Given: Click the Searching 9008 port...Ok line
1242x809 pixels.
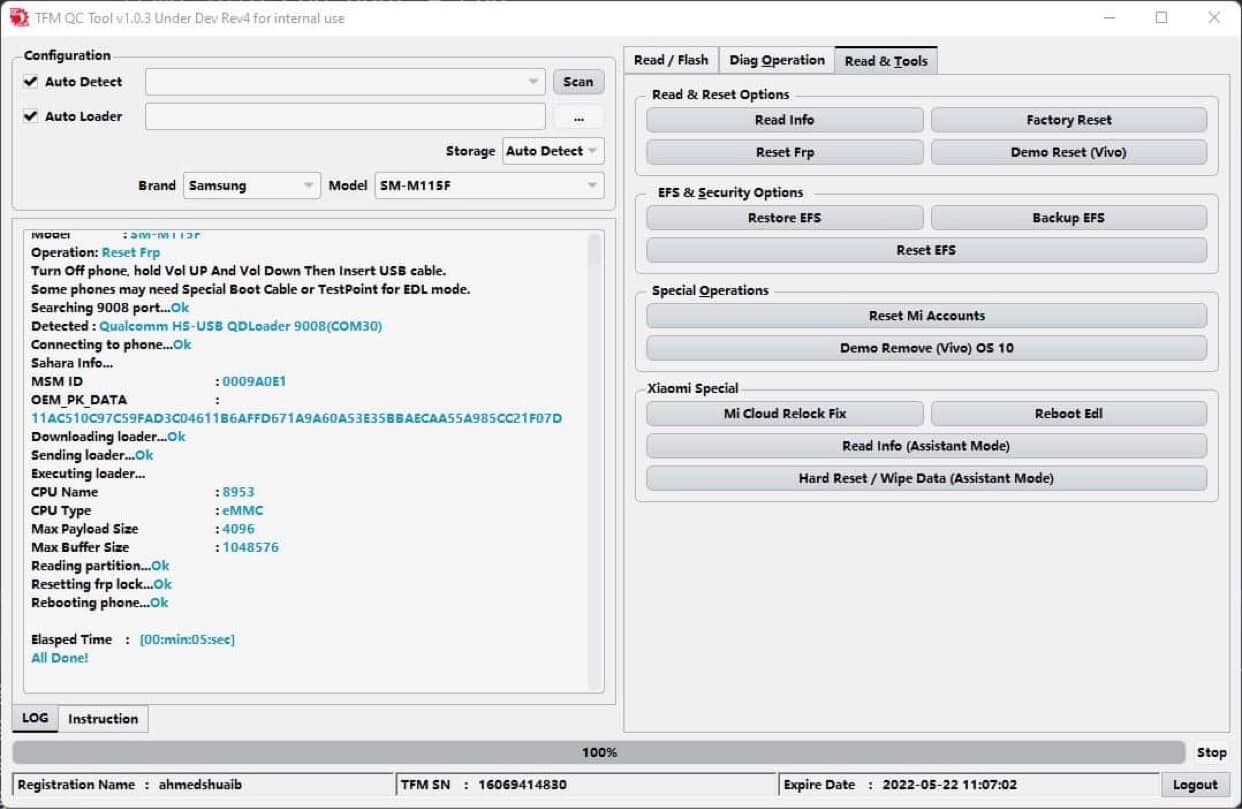Looking at the screenshot, I should pyautogui.click(x=110, y=308).
